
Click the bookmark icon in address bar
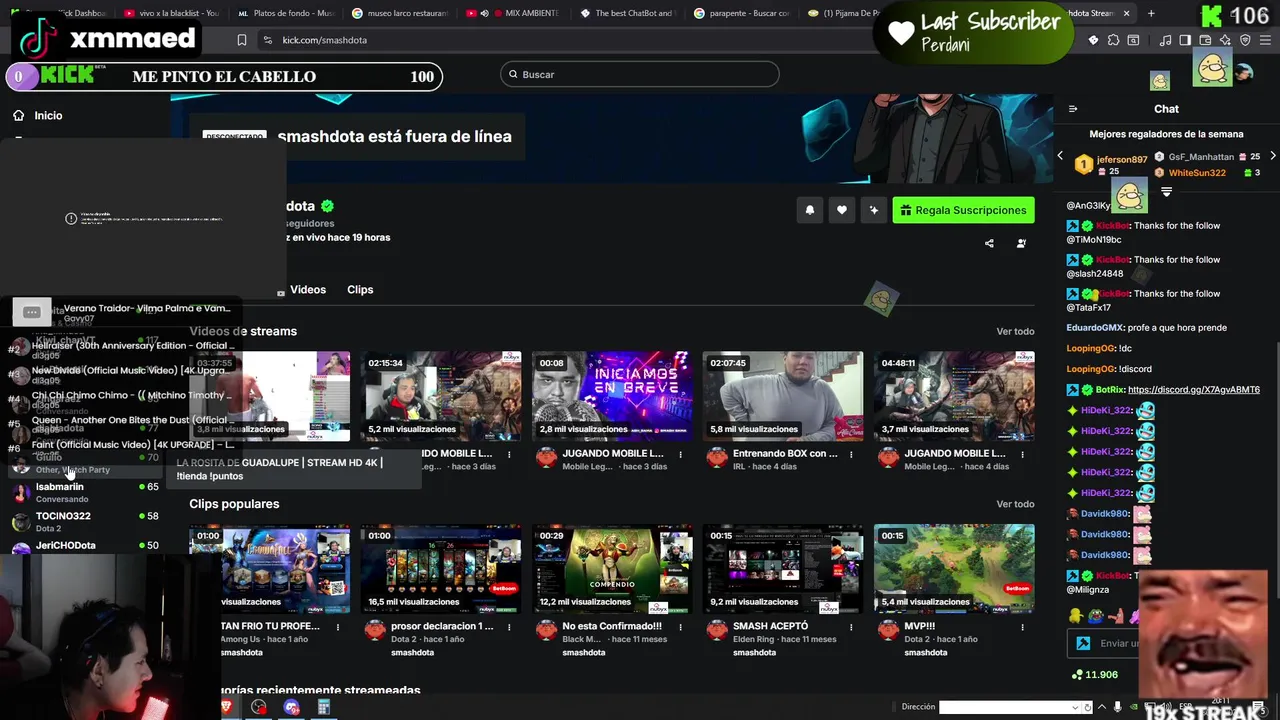click(x=242, y=40)
